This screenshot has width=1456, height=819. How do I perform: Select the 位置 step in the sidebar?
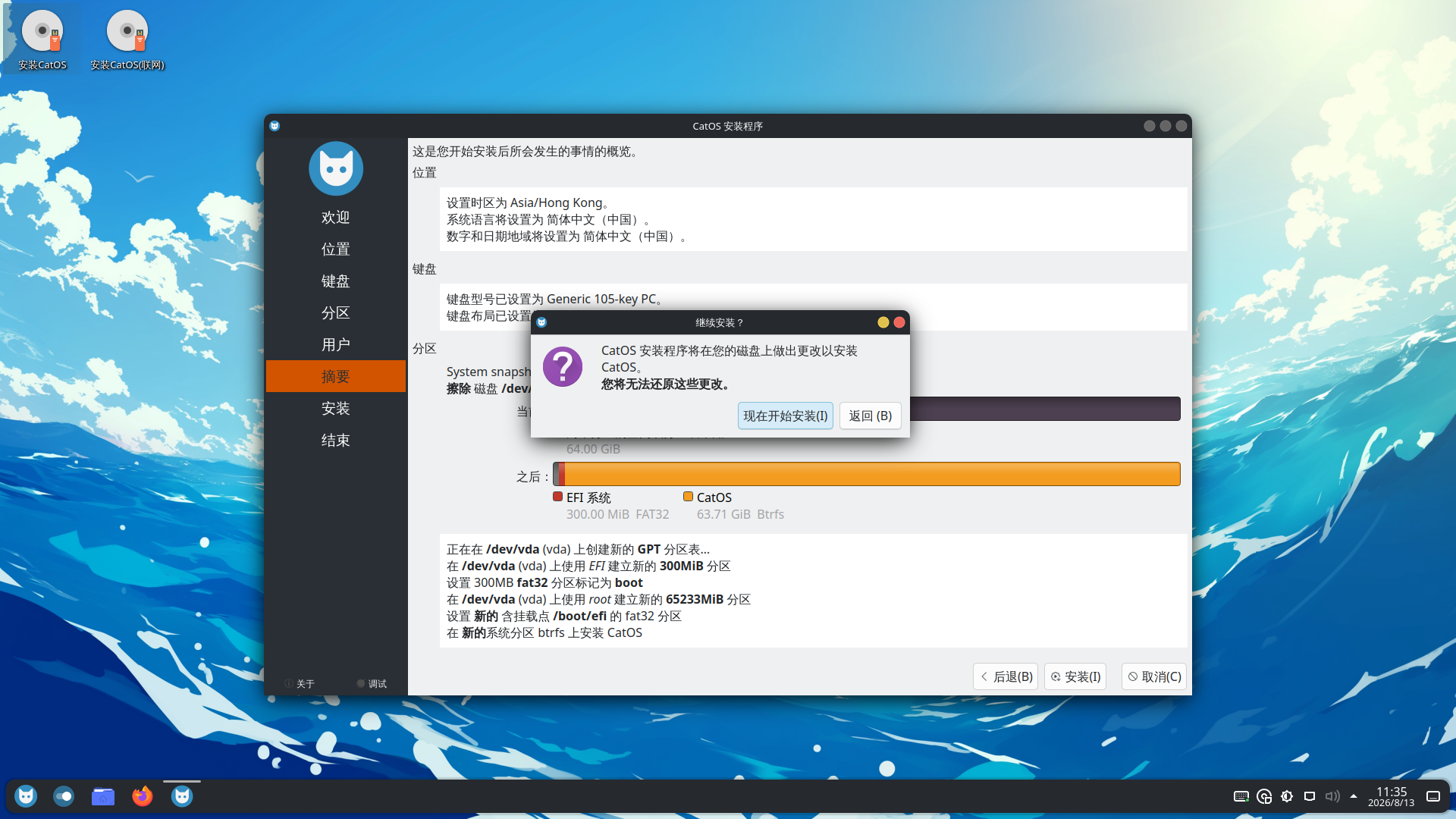coord(336,249)
